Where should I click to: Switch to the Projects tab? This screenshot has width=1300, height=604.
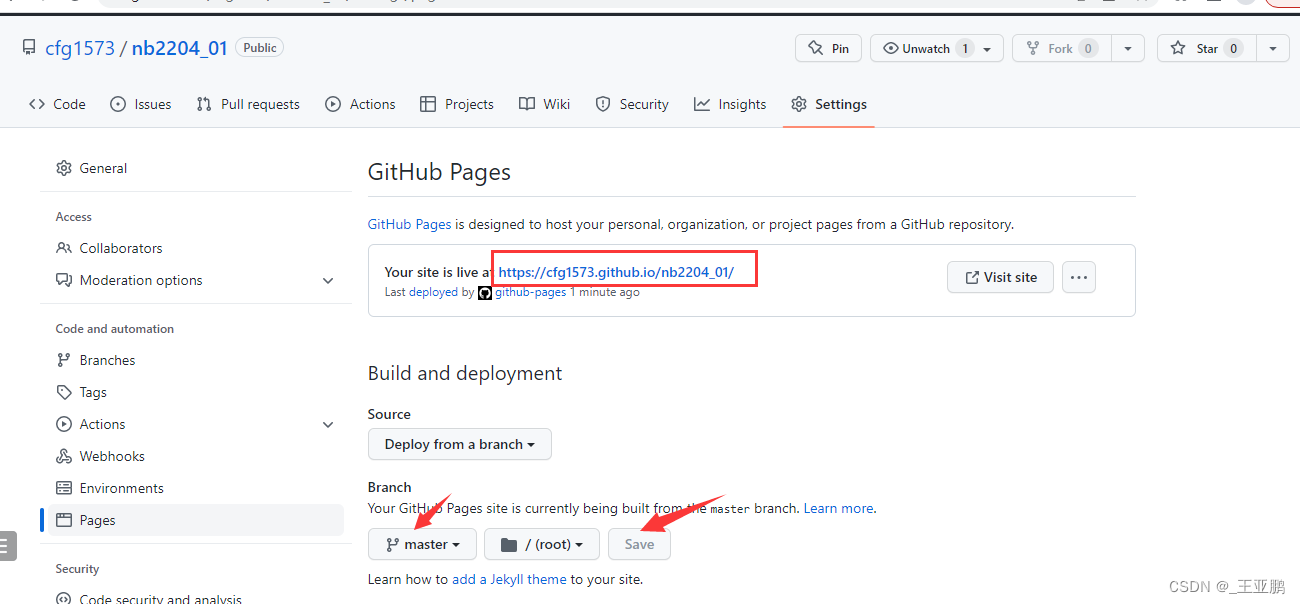point(457,104)
